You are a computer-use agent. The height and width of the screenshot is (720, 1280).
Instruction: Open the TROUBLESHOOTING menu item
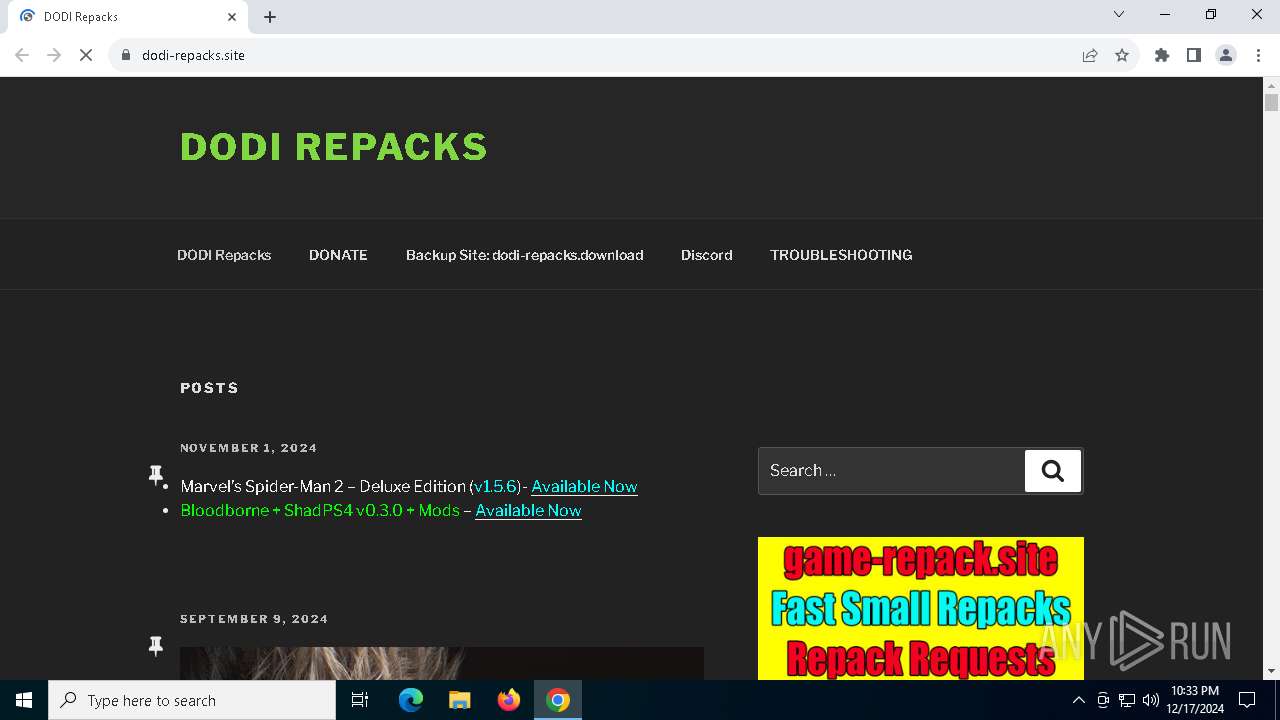(x=841, y=255)
